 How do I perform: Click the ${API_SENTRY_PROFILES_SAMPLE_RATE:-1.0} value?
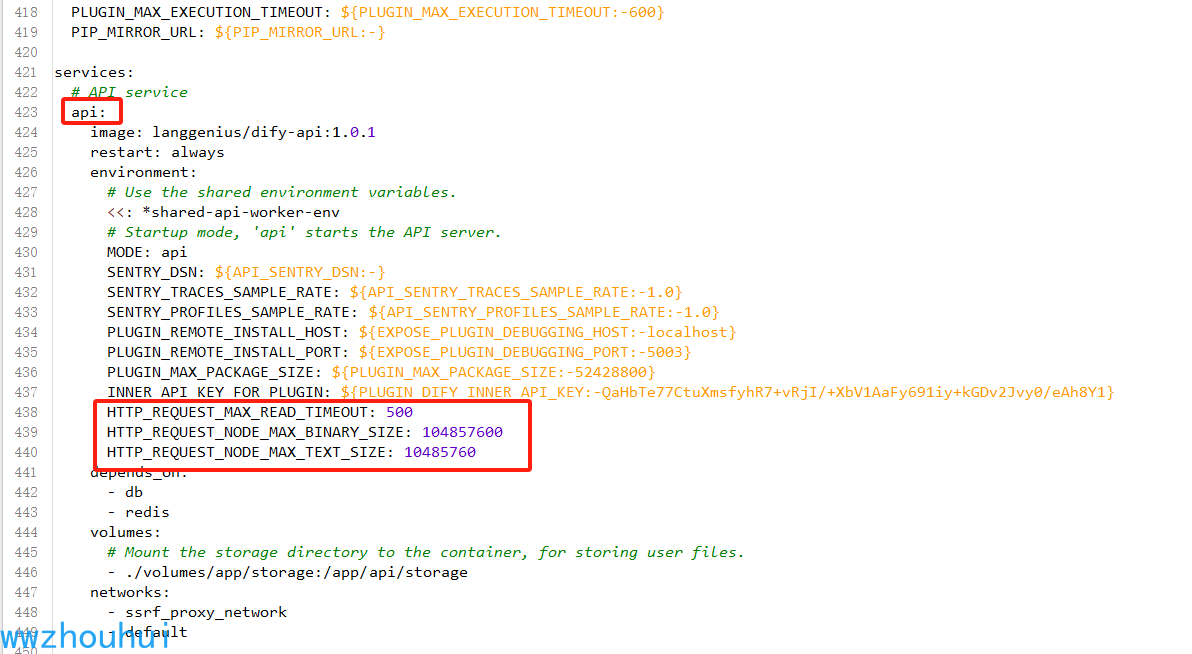point(544,313)
